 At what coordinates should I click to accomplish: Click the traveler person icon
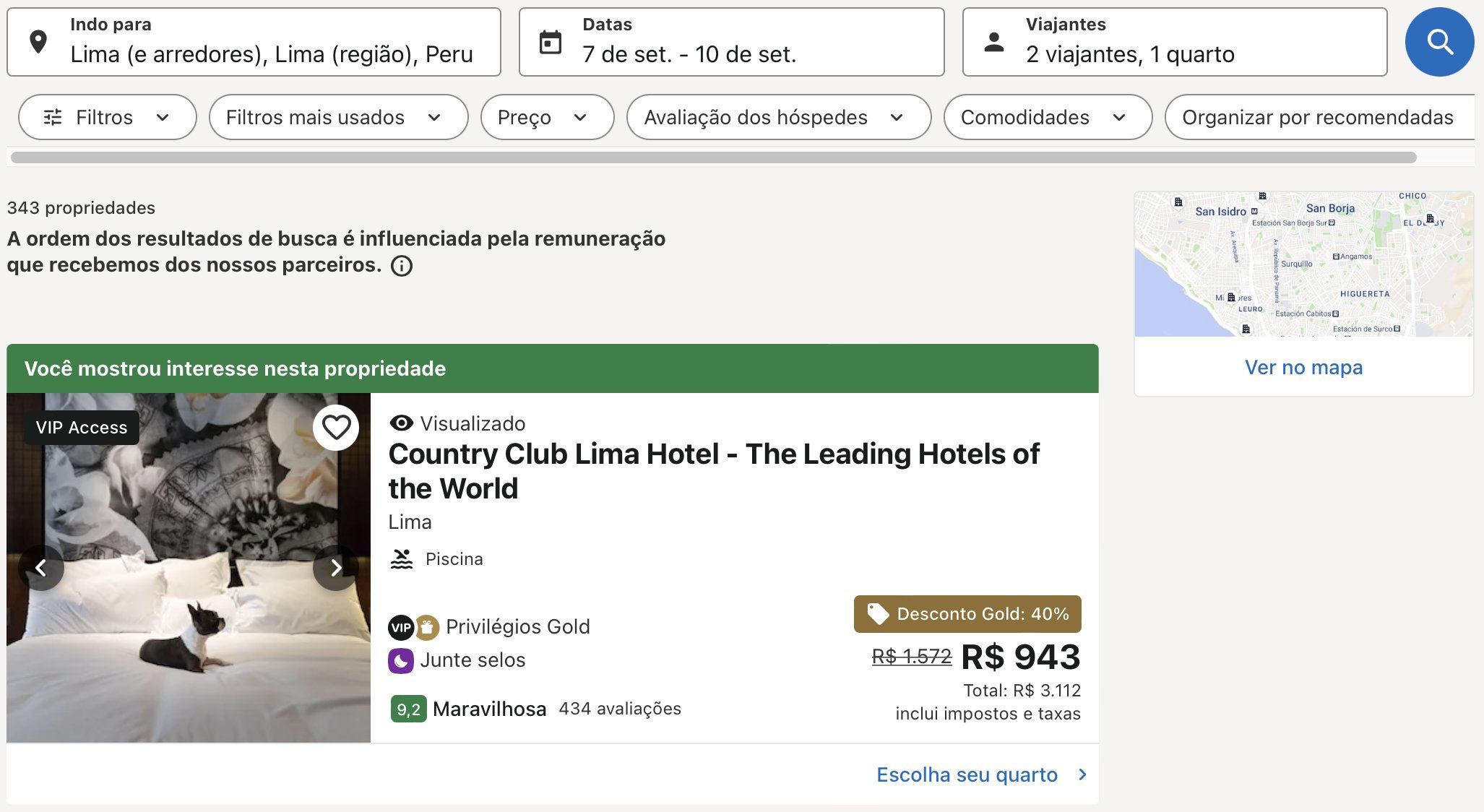994,42
